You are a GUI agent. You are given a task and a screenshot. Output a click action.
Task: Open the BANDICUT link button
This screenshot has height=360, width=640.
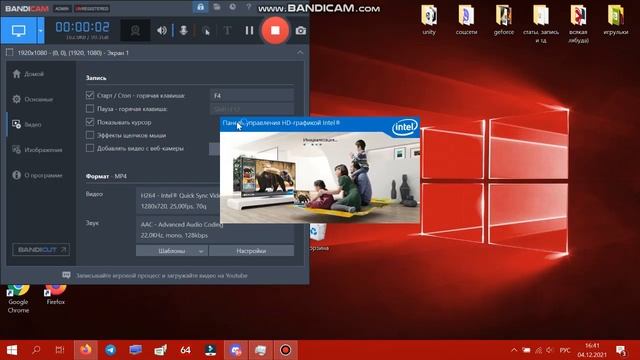[41, 249]
